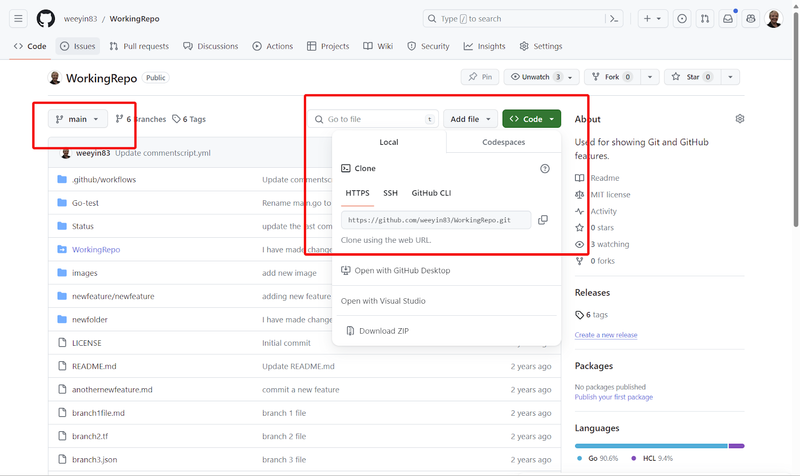800x476 pixels.
Task: Open the Copilot icon in header
Action: (x=751, y=19)
